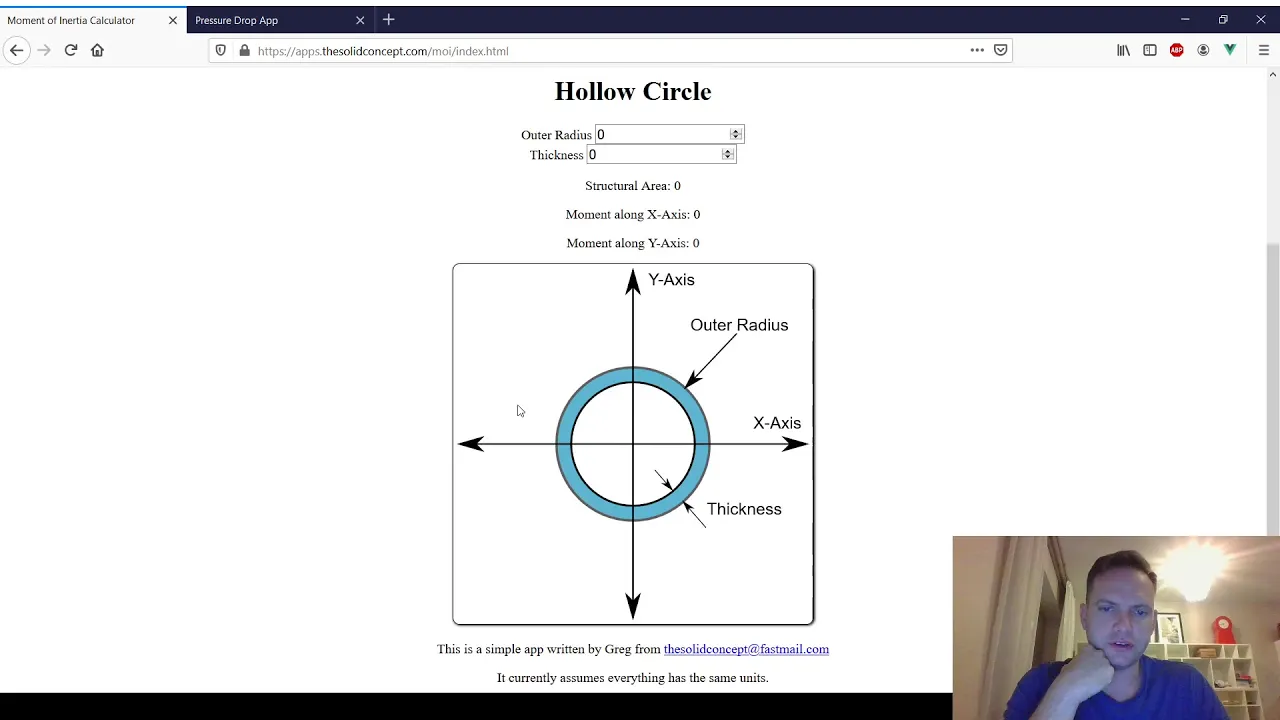Close the Pressure Drop App tab

click(360, 20)
